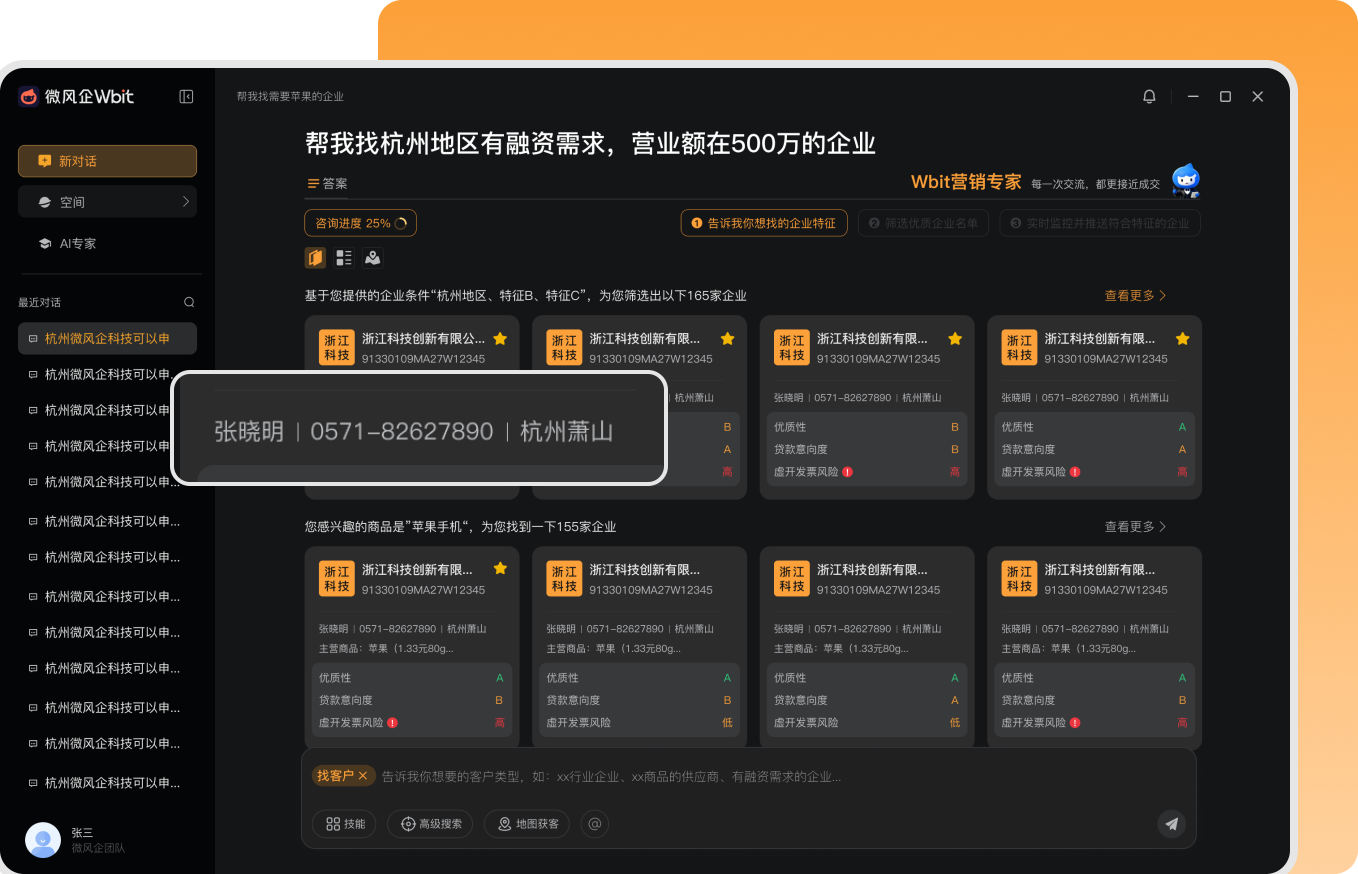
Task: Collapse the sidebar with the panel toggle icon
Action: pos(186,97)
